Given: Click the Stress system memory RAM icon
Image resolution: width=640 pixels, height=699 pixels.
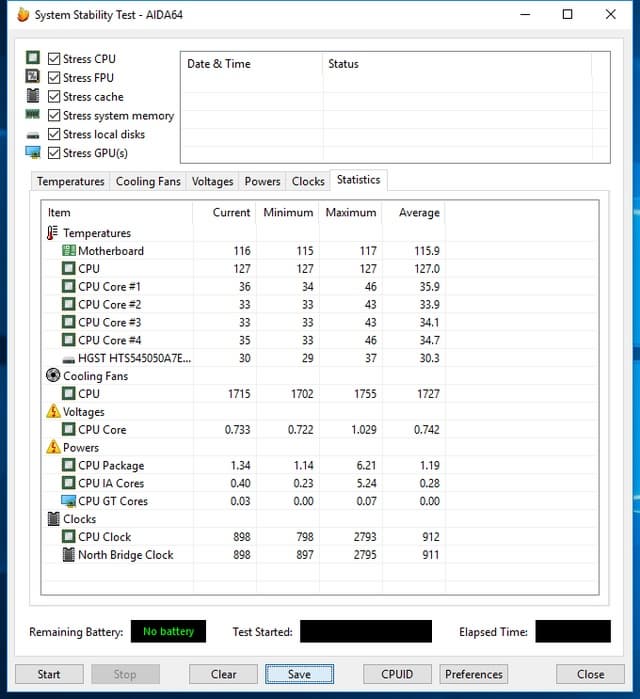Looking at the screenshot, I should click(x=33, y=115).
